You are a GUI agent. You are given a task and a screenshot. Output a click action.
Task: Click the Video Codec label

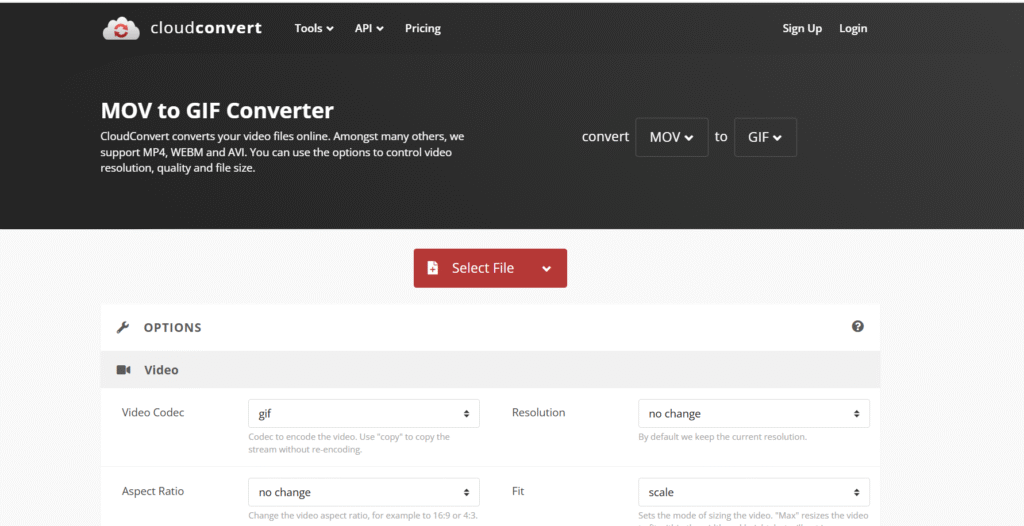click(153, 412)
